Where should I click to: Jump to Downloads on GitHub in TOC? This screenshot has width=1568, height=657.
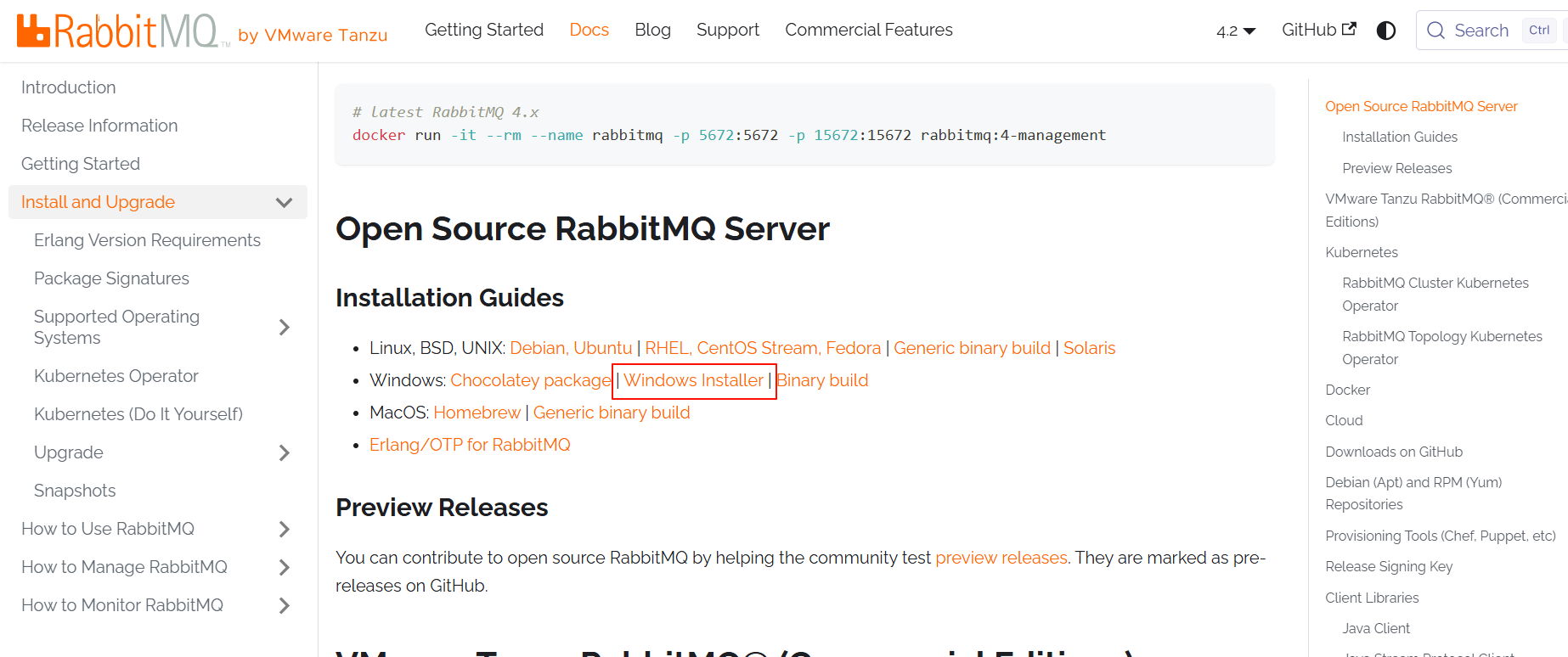[x=1394, y=452]
